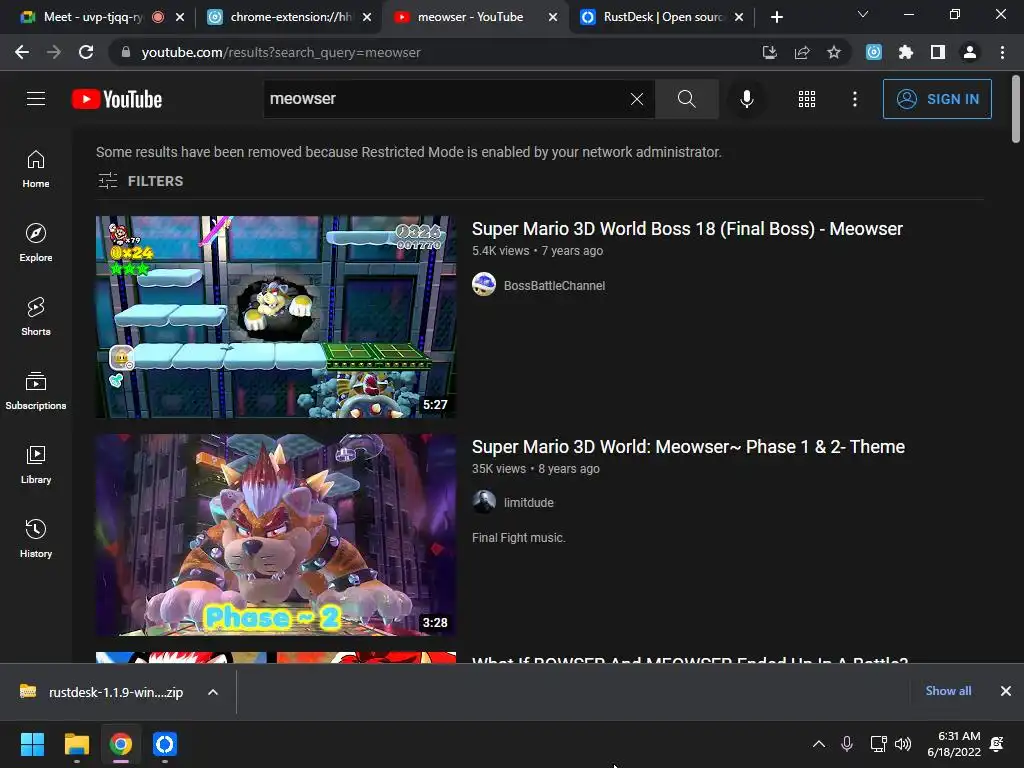Play the Phase 2 Meowser thumbnail
This screenshot has height=768, width=1024.
coord(276,535)
